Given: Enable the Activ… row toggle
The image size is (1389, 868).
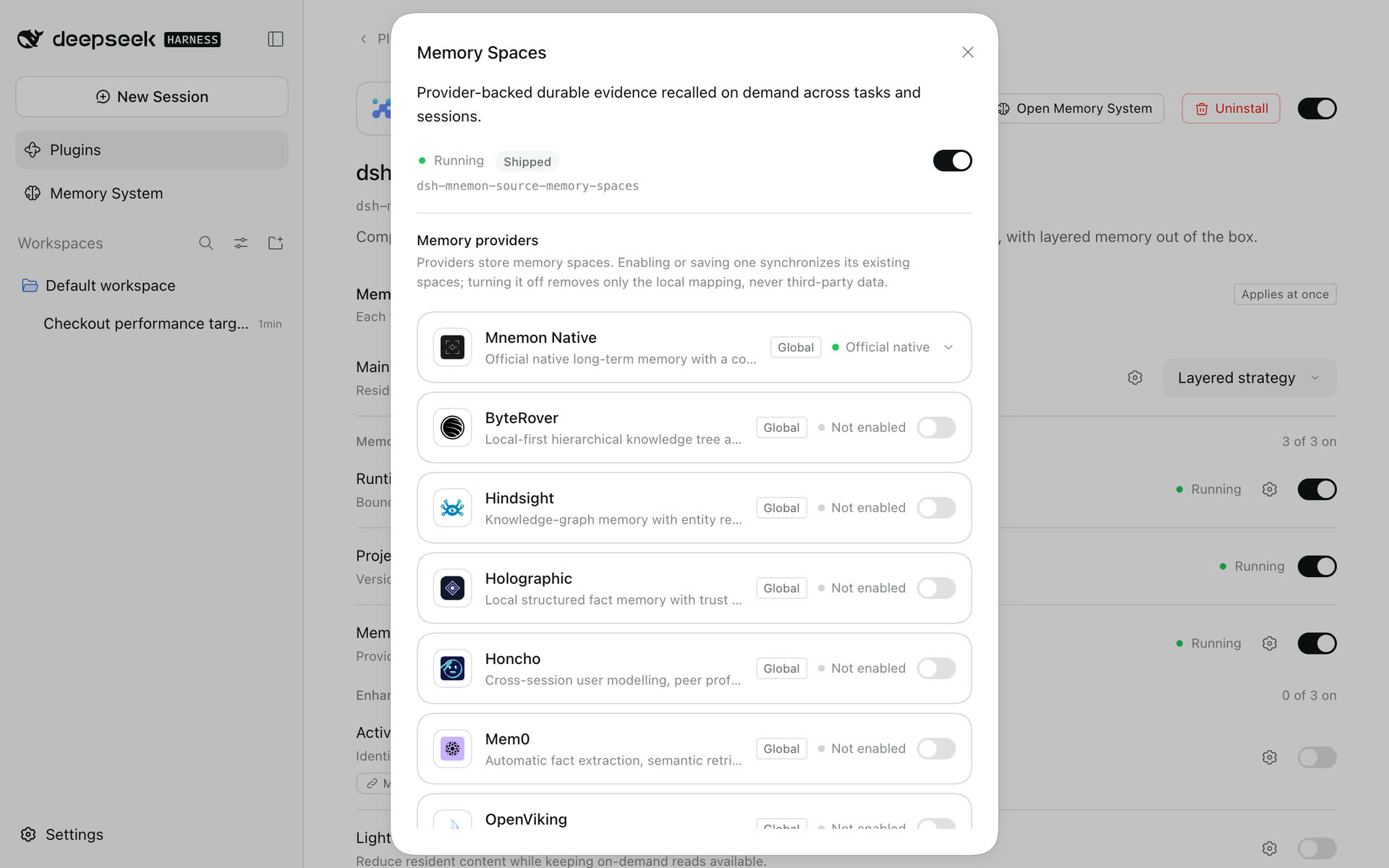Looking at the screenshot, I should coord(1317,757).
